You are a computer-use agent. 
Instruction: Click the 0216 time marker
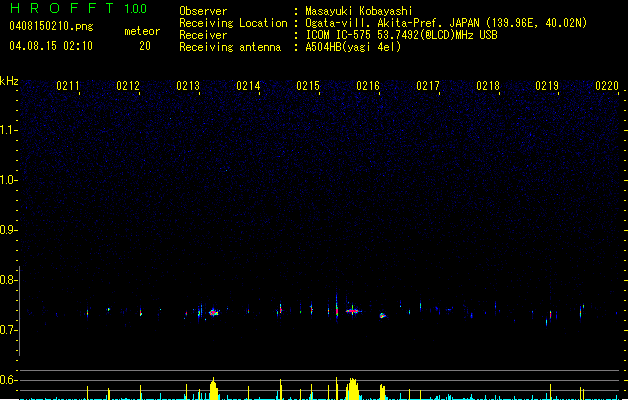[x=368, y=86]
